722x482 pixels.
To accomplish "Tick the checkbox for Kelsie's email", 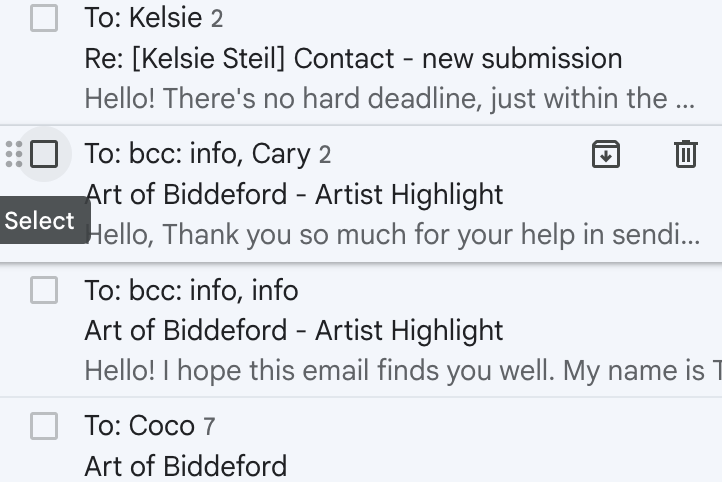I will click(44, 18).
